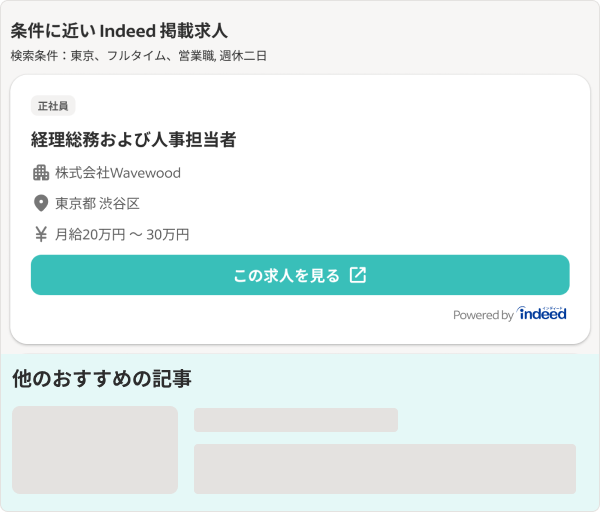The image size is (600, 512).
Task: Click the 条件に近い Indeed 掲載求人 heading
Action: [x=119, y=31]
